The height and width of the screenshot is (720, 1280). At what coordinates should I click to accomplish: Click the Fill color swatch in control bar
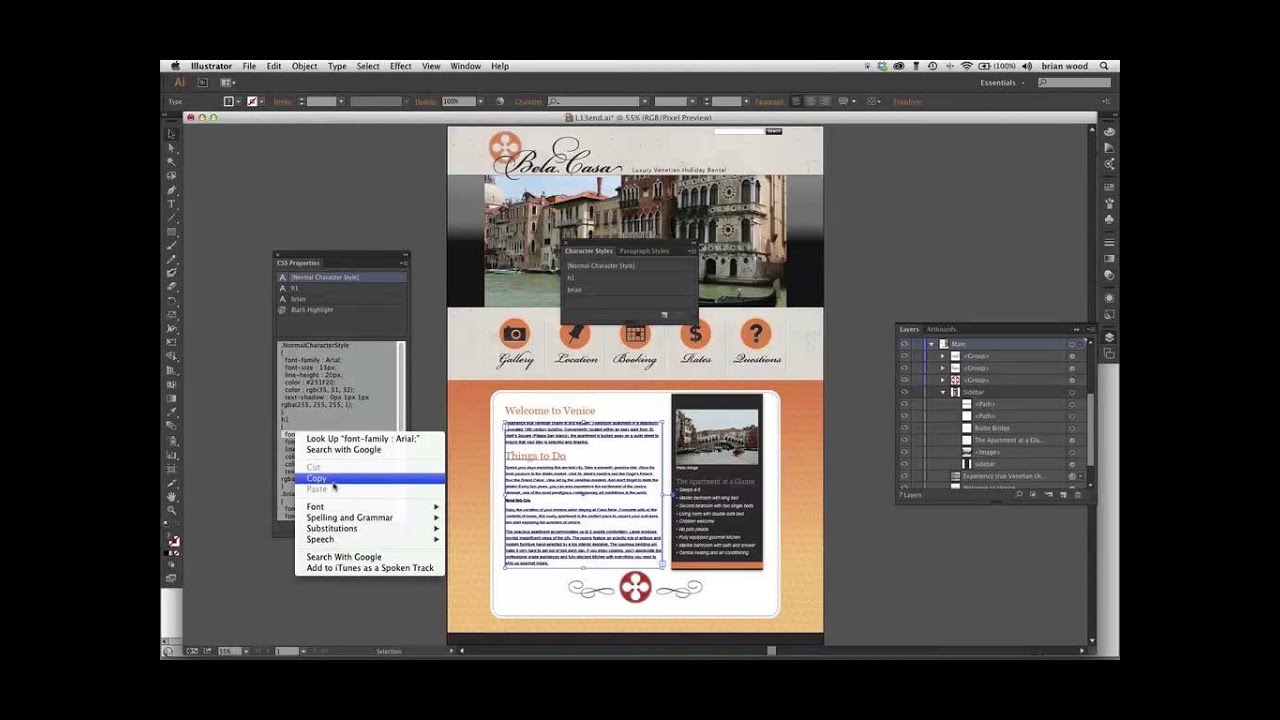pos(229,102)
